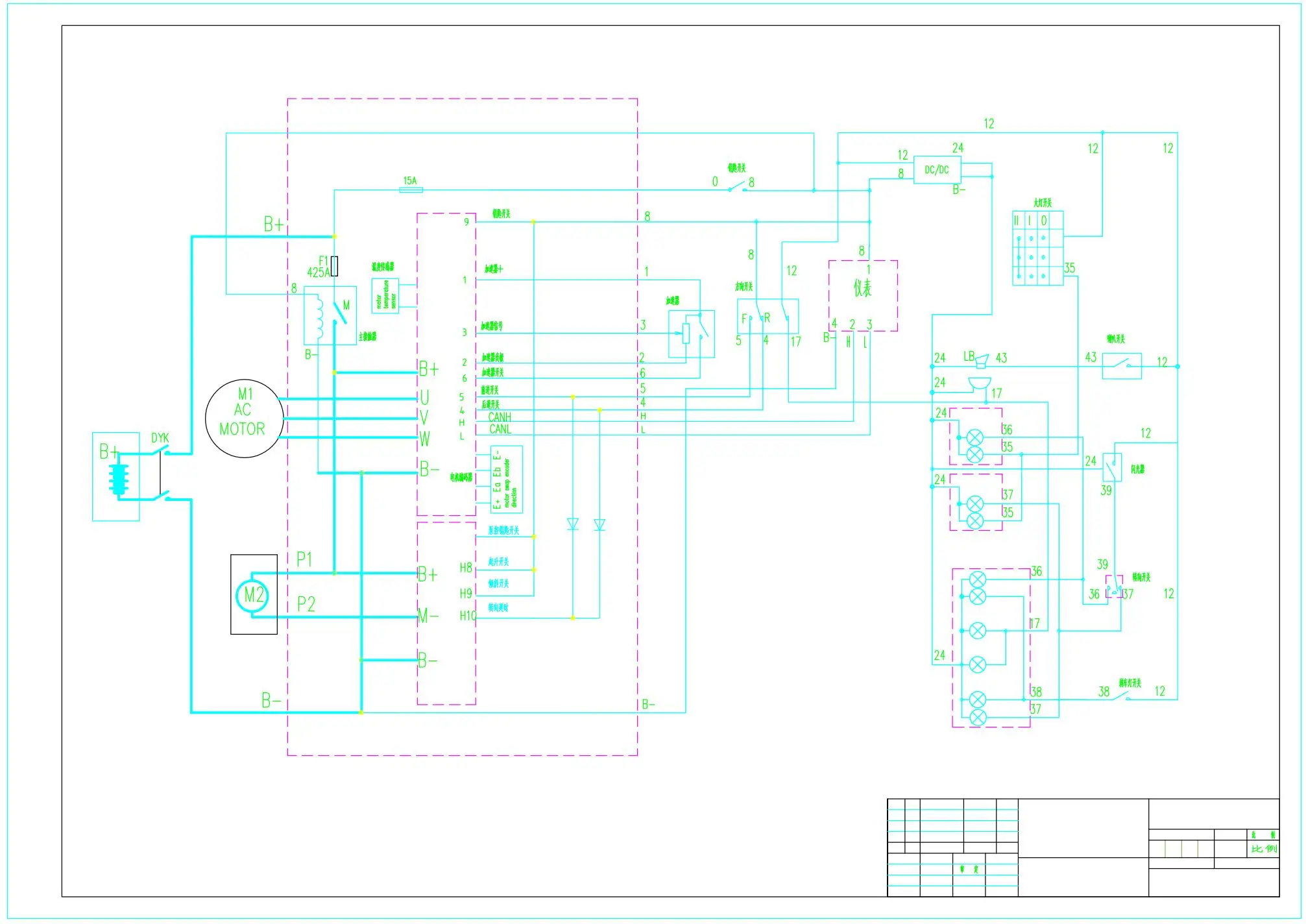
Task: Click the M1 AC MOTOR circle symbol
Action: (x=244, y=418)
